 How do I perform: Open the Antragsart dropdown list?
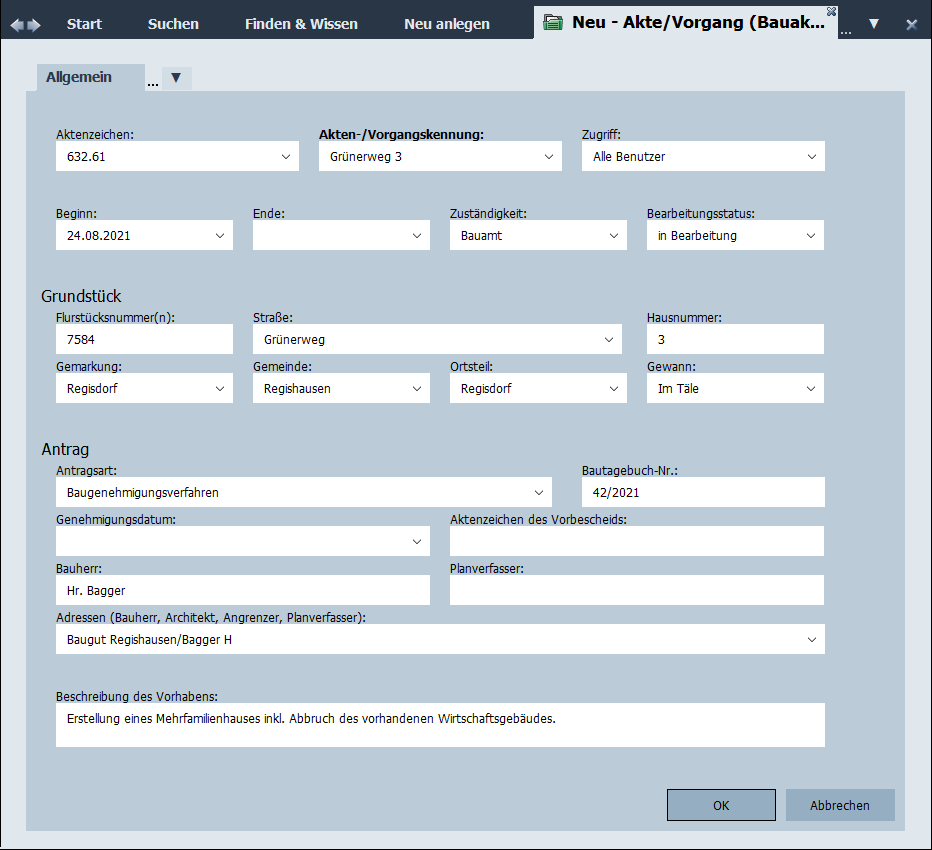pyautogui.click(x=538, y=493)
